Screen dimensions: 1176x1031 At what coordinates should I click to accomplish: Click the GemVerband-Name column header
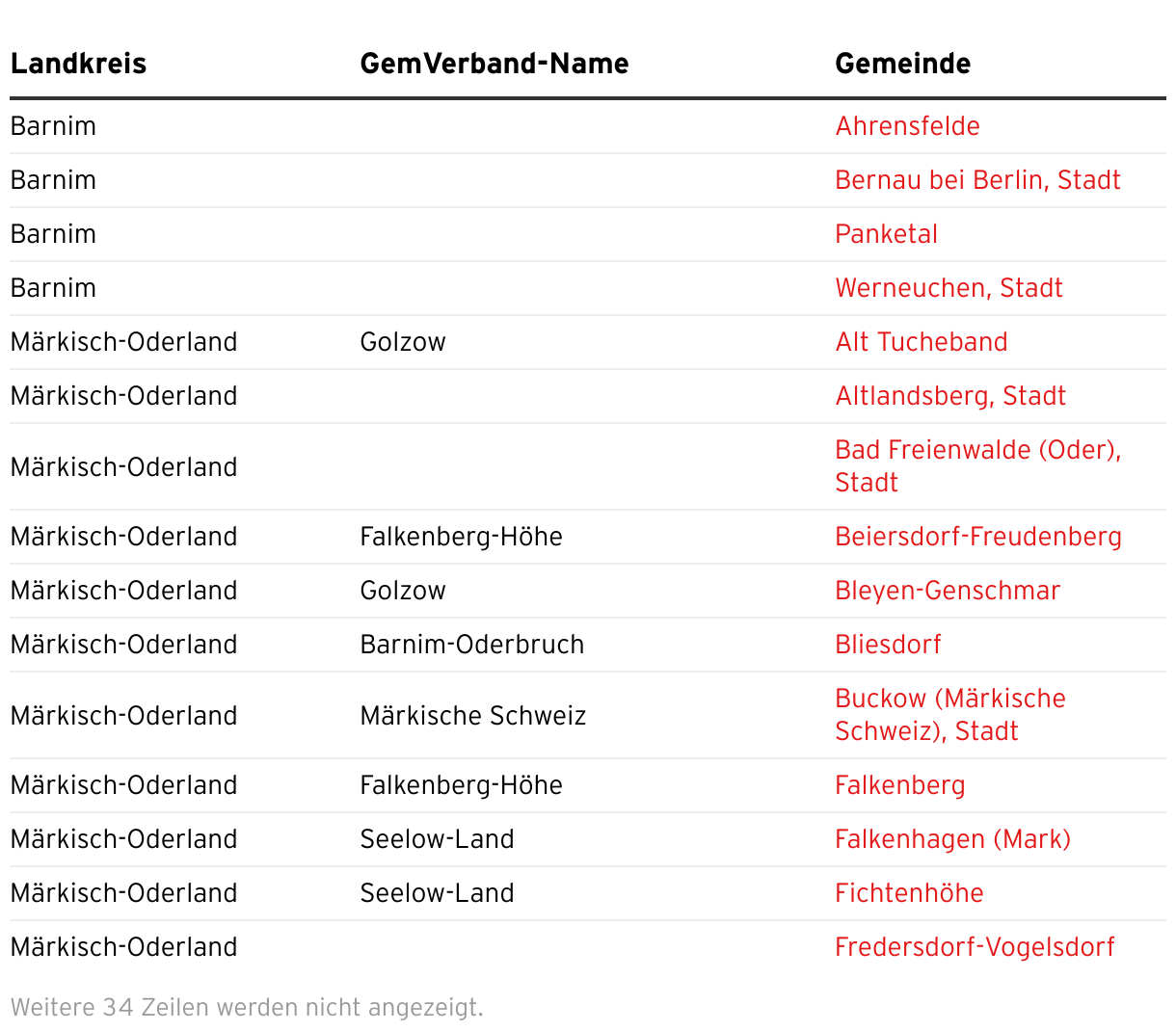click(494, 64)
